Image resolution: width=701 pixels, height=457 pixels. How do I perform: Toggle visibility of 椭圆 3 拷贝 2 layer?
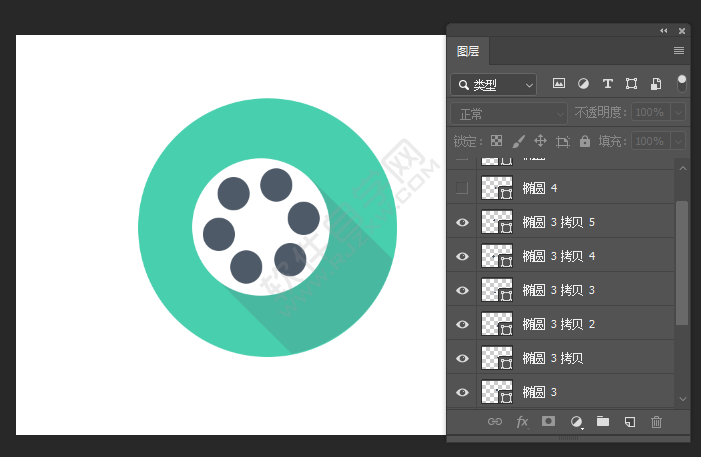(462, 324)
